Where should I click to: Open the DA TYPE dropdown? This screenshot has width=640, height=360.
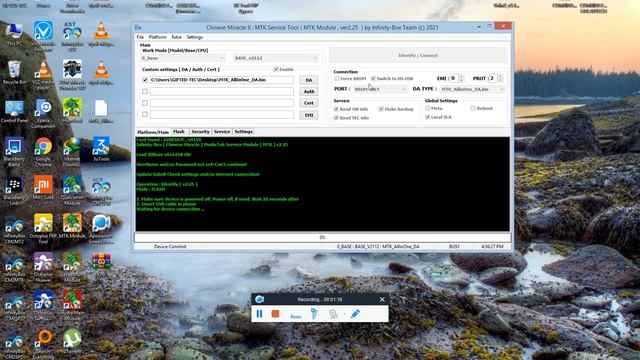pos(472,89)
